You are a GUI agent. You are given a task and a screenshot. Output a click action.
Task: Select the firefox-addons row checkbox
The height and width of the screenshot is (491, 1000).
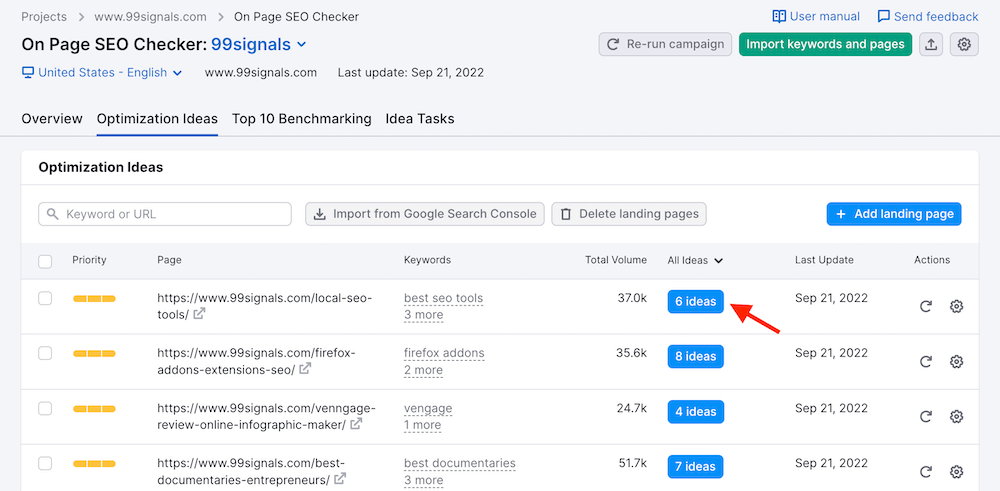coord(45,353)
